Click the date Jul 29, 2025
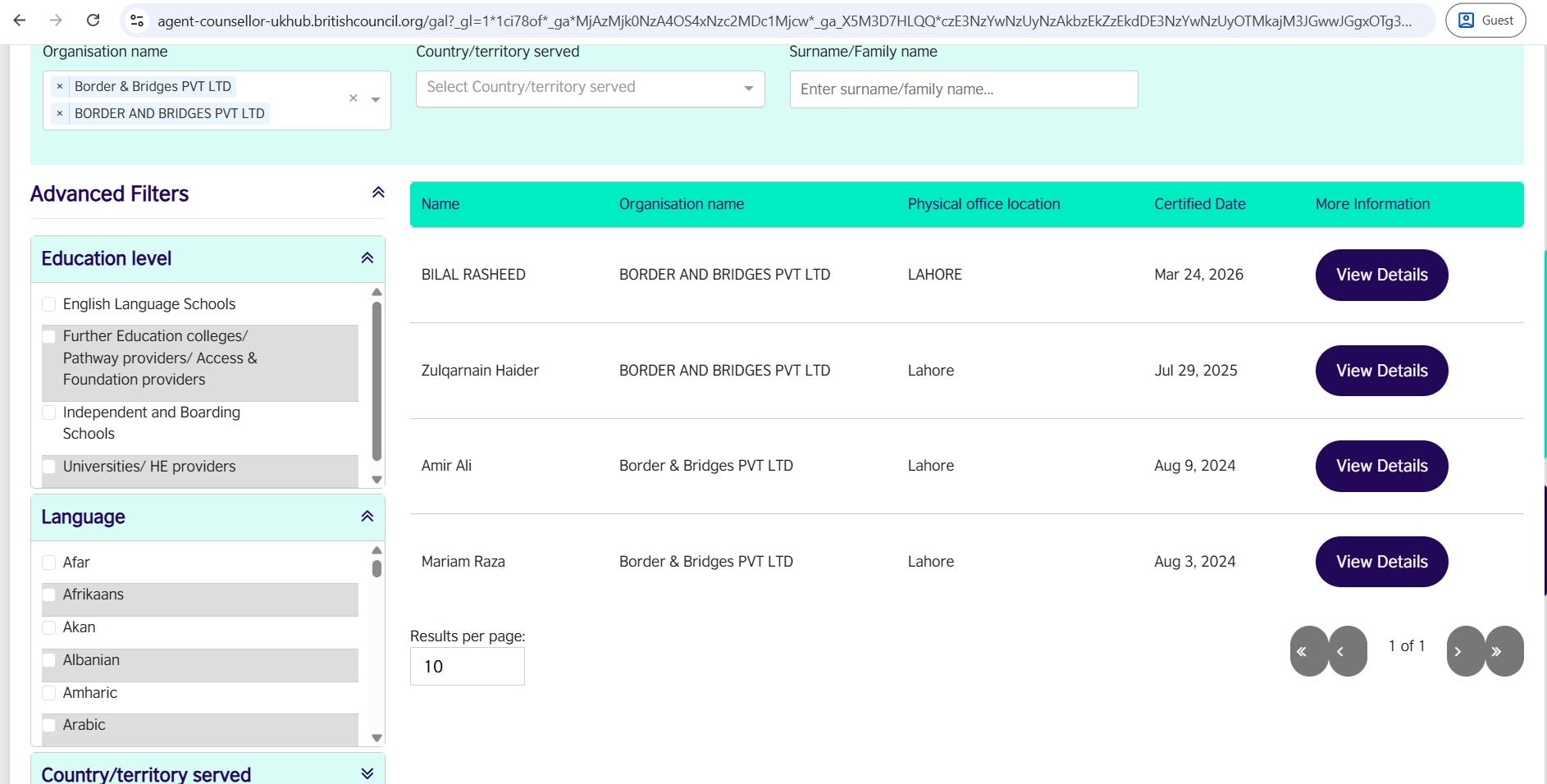 pos(1196,371)
